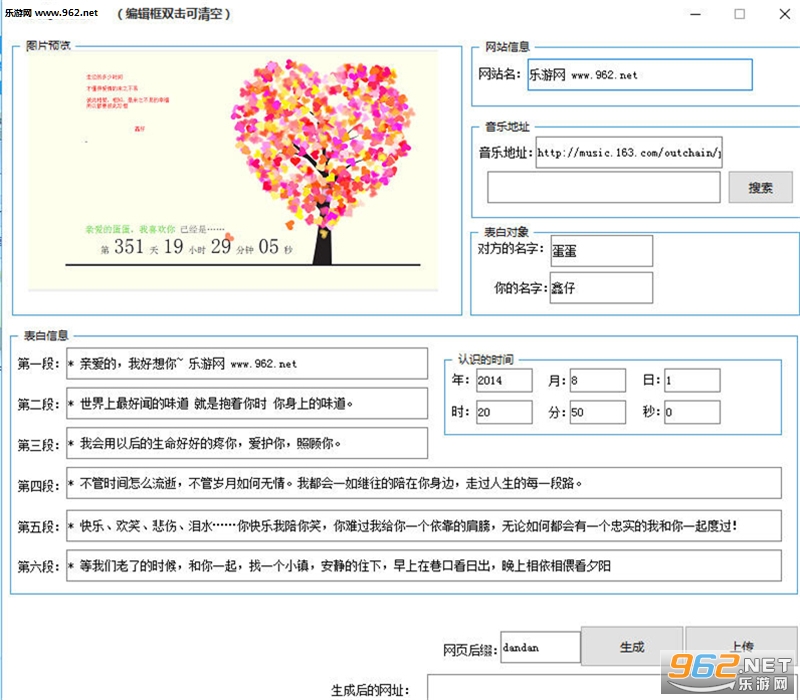The height and width of the screenshot is (700, 800).
Task: Click the 网页后缀 field containing dandan
Action: point(540,647)
